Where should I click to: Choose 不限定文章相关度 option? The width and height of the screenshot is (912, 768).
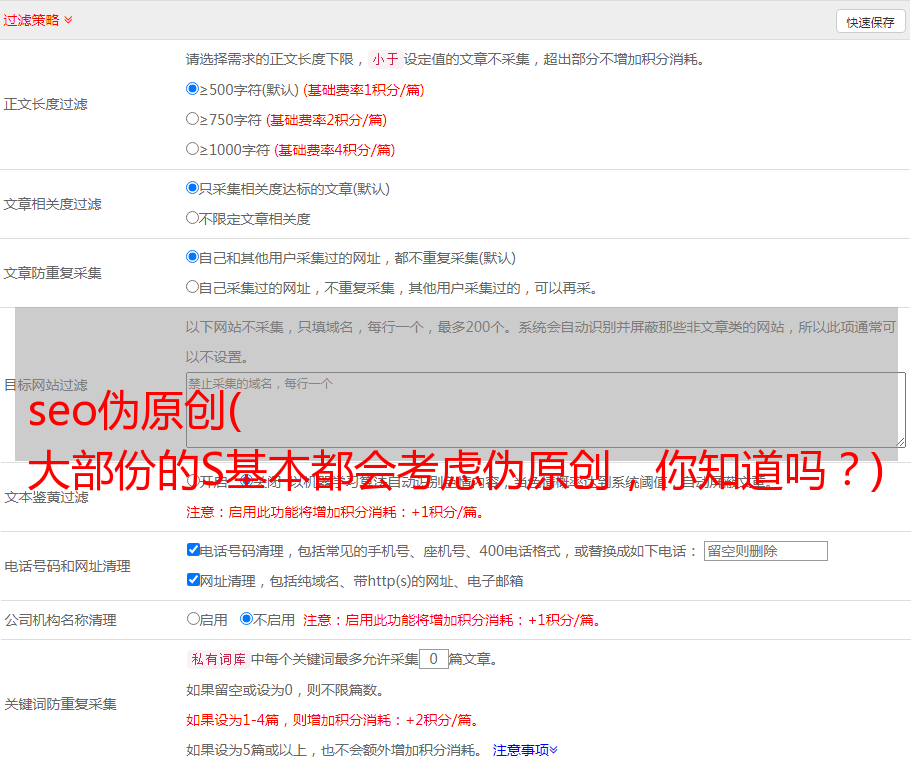coord(193,218)
